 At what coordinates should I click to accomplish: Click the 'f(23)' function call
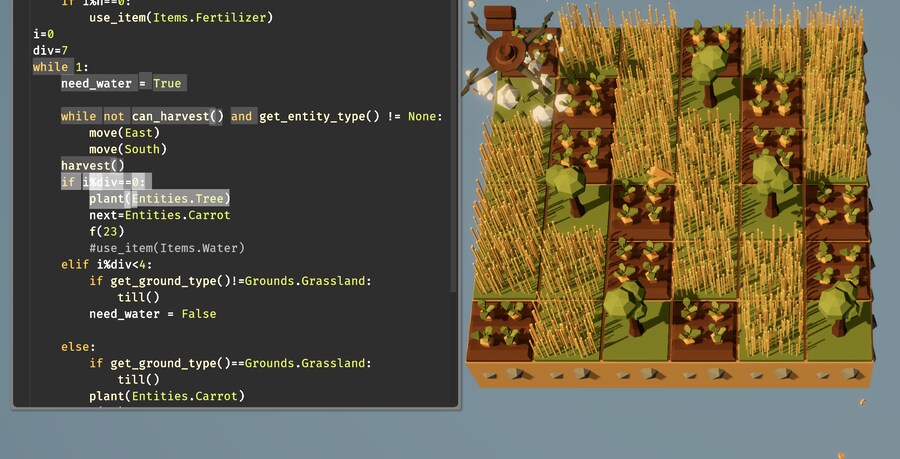pos(106,231)
